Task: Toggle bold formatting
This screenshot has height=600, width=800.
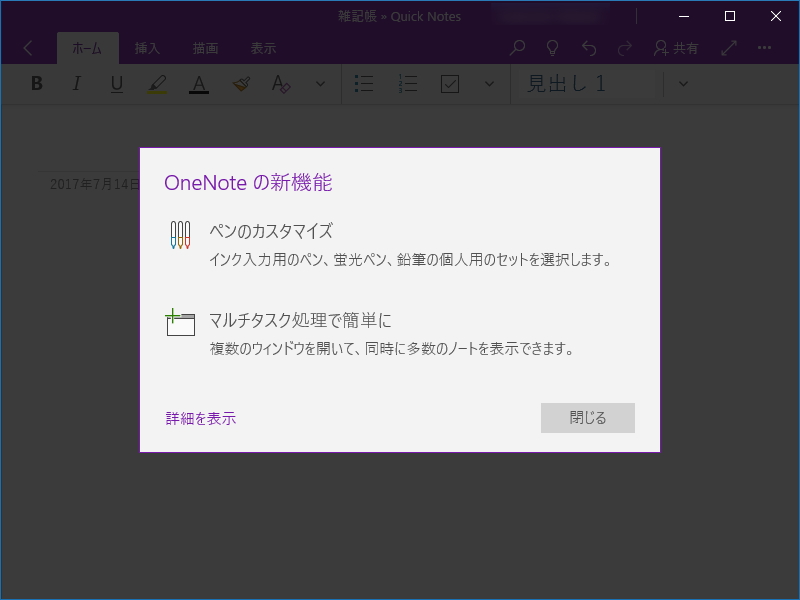Action: pyautogui.click(x=36, y=84)
